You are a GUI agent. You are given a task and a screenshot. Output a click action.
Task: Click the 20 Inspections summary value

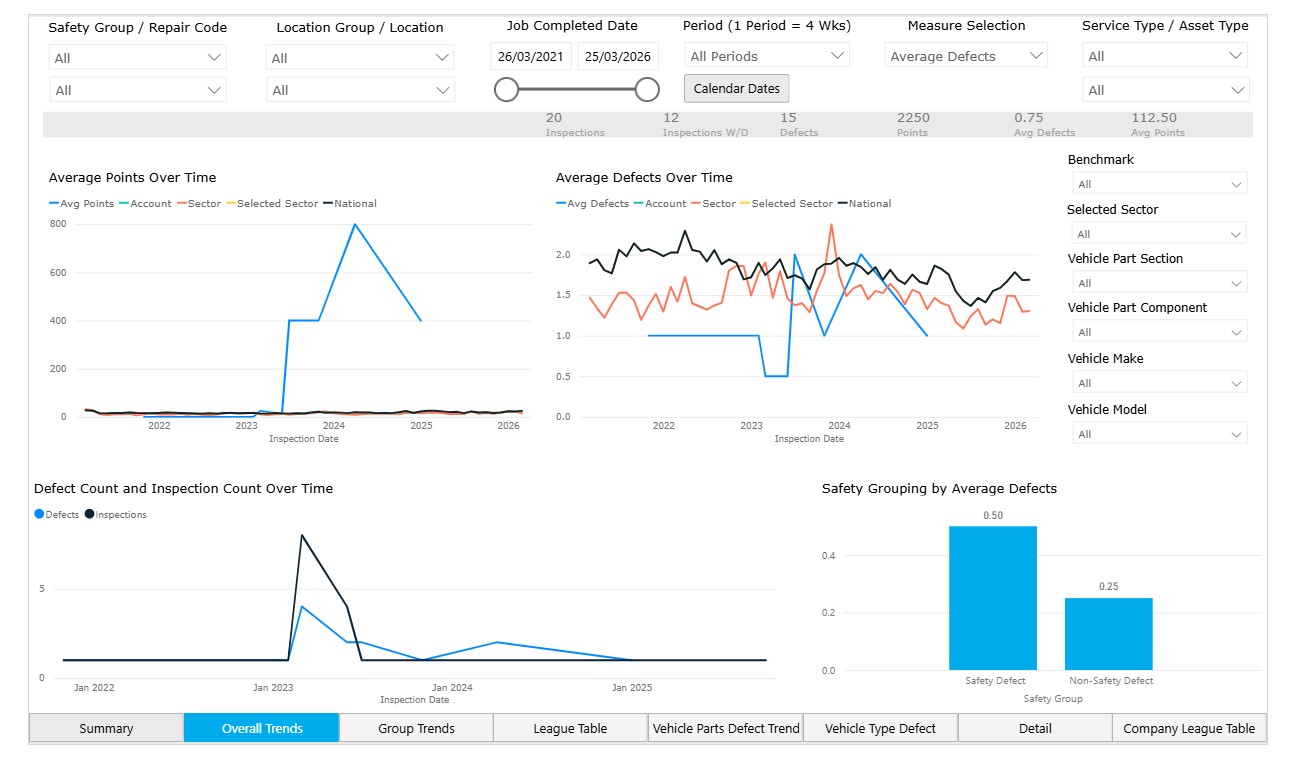(575, 124)
